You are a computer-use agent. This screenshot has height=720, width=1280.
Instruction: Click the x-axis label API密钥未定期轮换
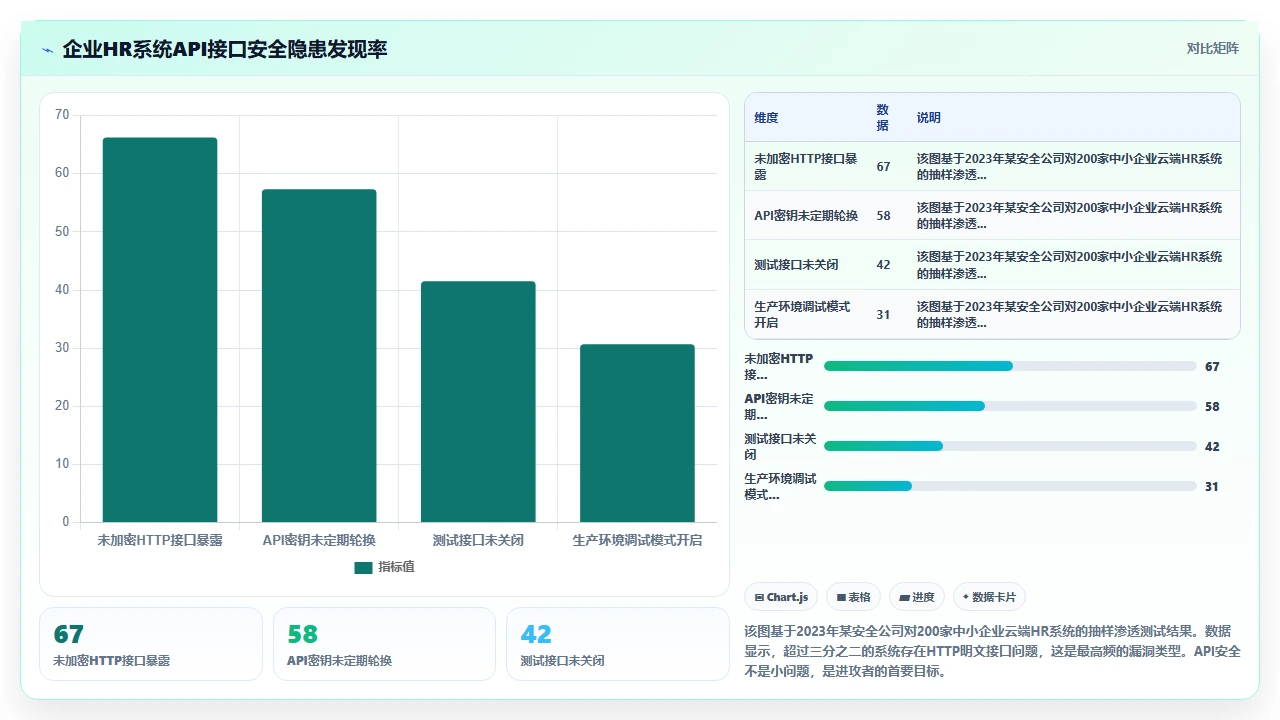319,540
